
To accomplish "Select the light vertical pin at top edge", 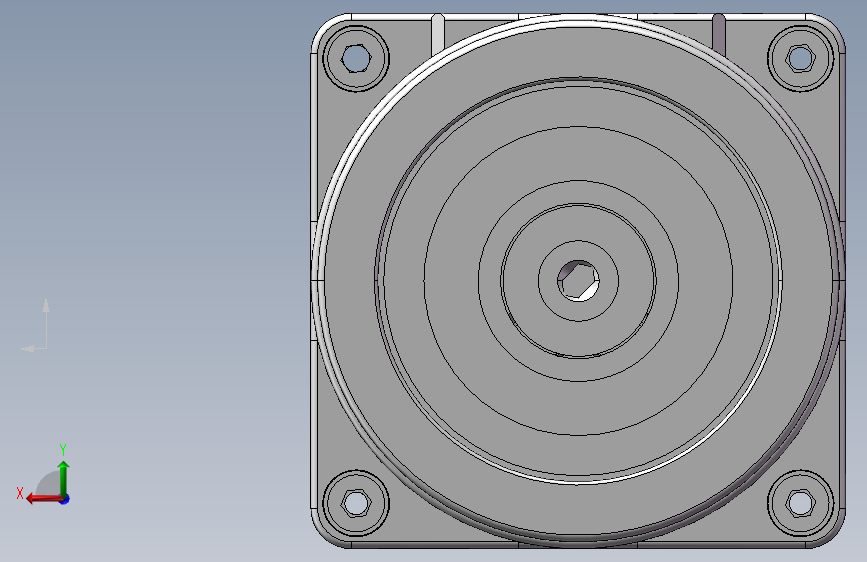I will click(x=437, y=34).
